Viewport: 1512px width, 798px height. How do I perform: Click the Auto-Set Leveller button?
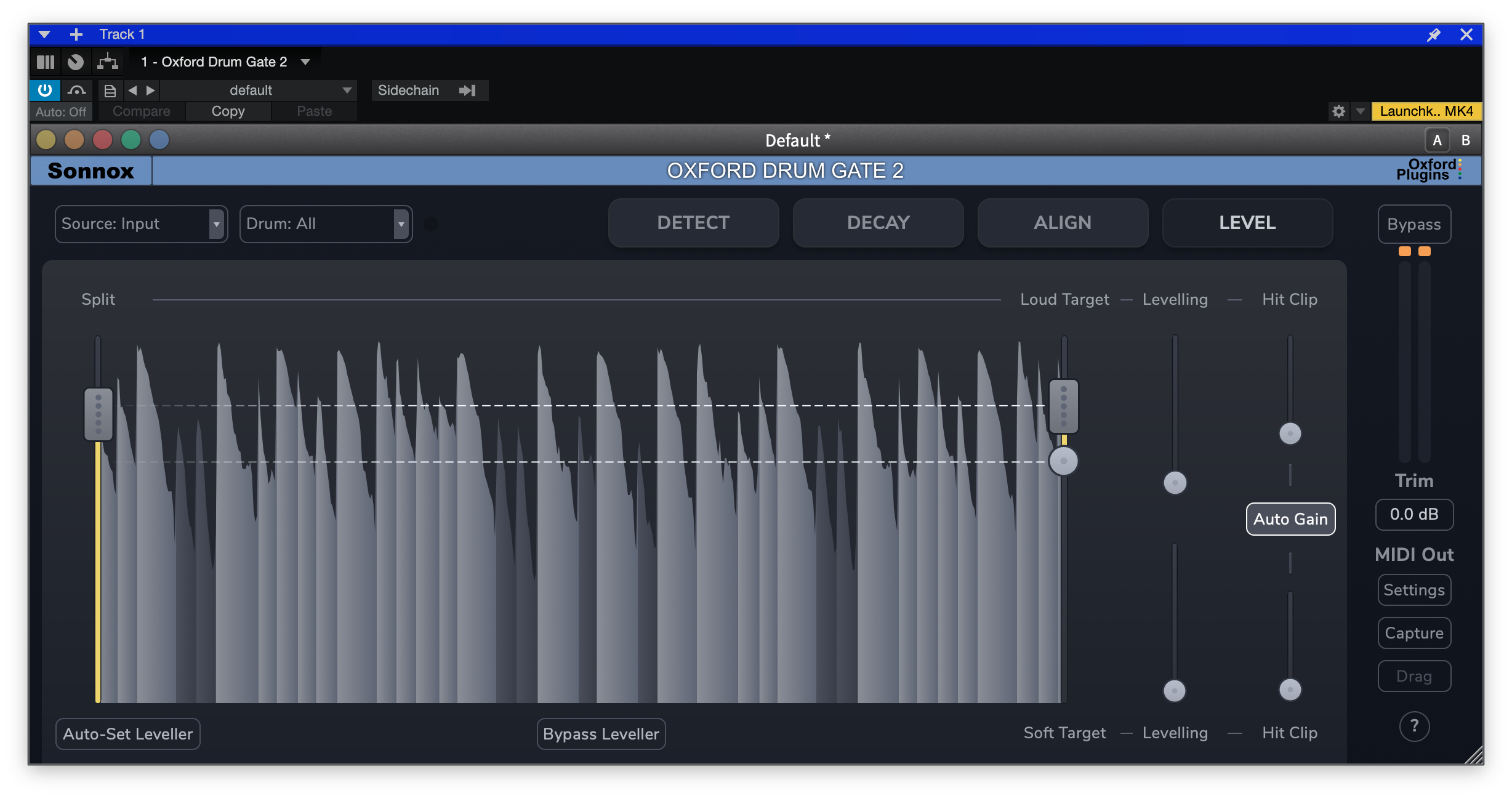(x=128, y=734)
